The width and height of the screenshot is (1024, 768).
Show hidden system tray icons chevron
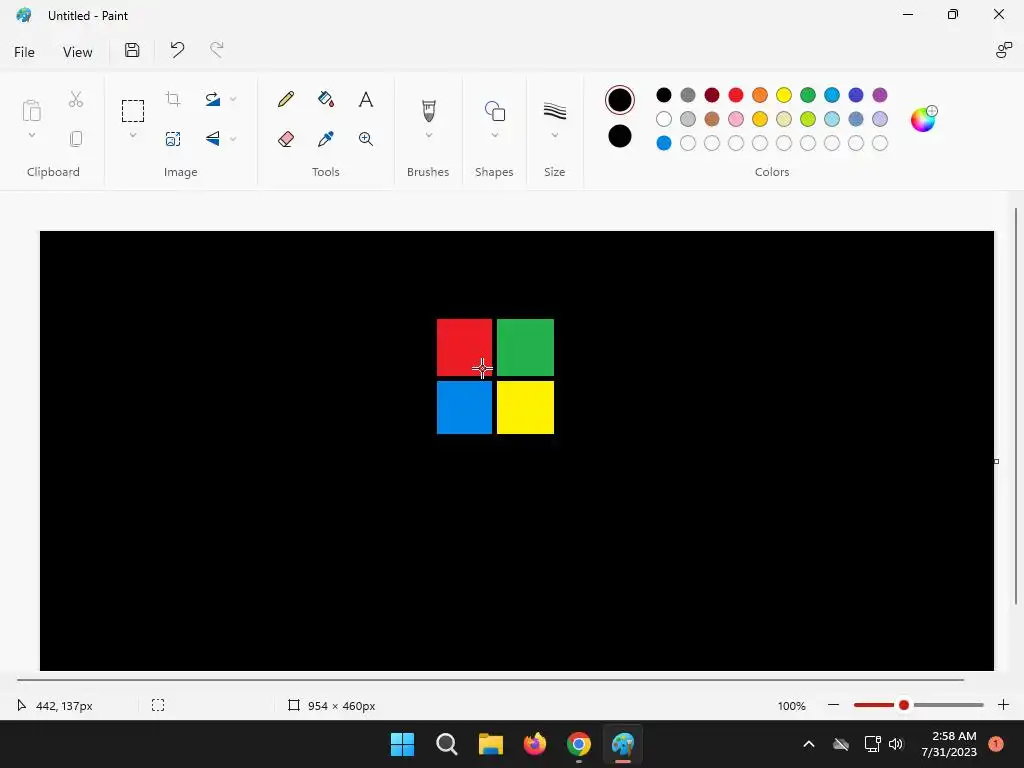click(808, 744)
